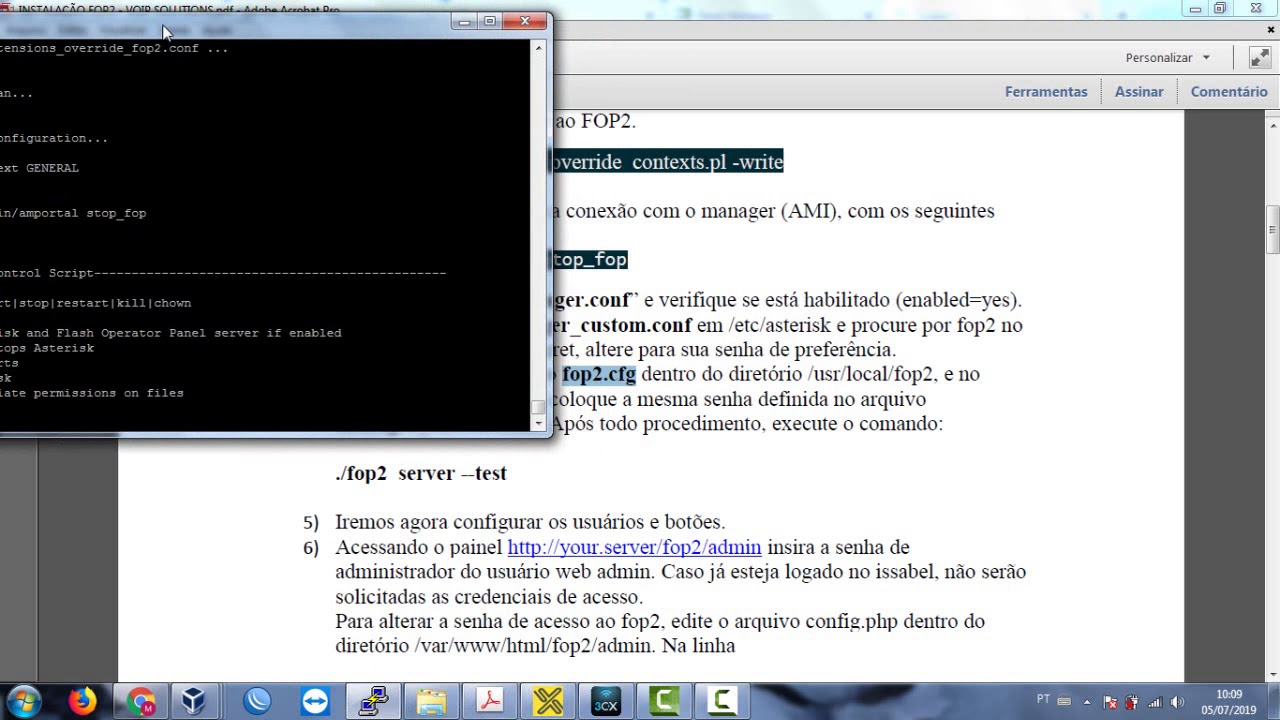Screen dimensions: 1280x720
Task: Open Windows Explorer folder icon in taskbar
Action: pyautogui.click(x=431, y=701)
